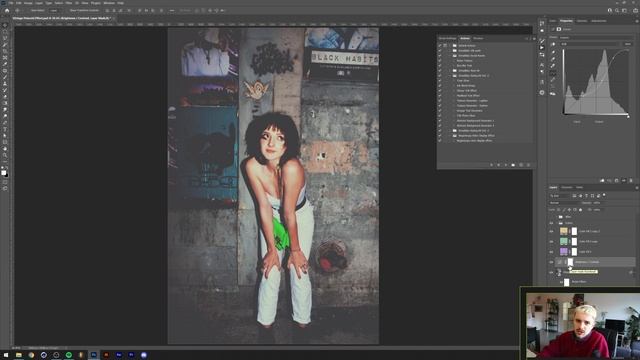Toggle visibility of Brightness/Contrast layer
The image size is (640, 360).
tap(551, 262)
